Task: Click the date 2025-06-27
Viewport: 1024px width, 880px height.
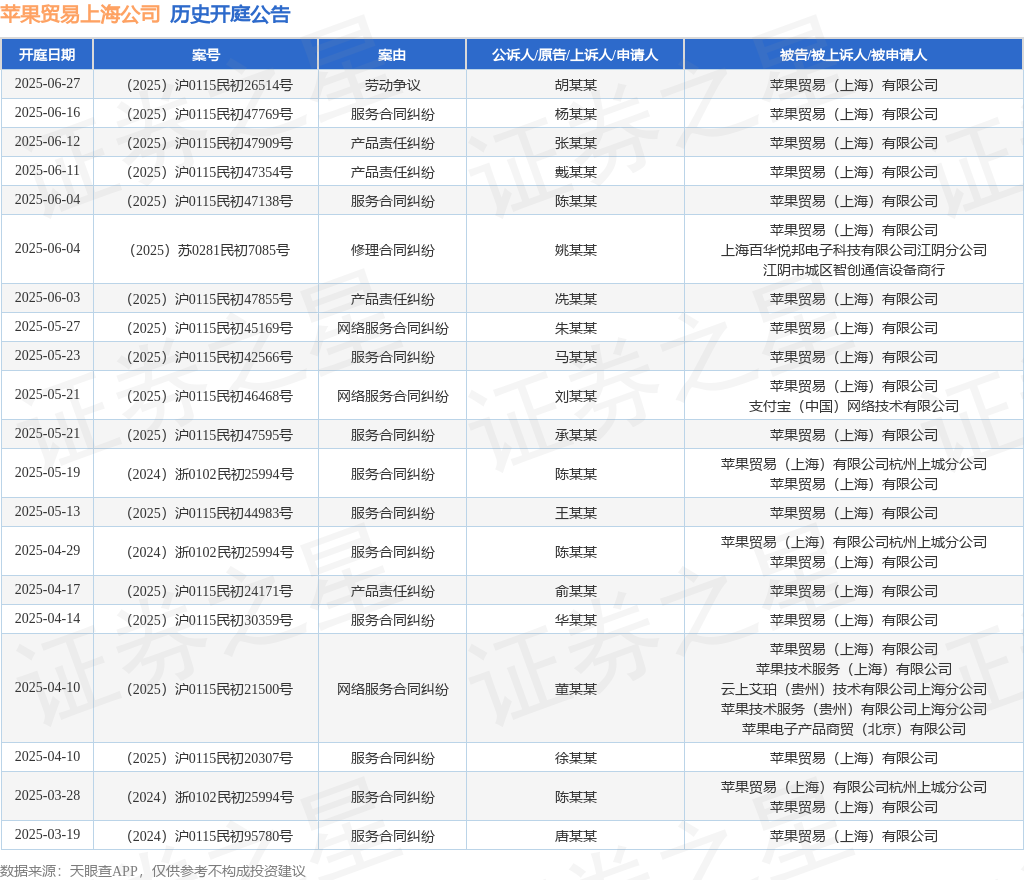Action: tap(47, 84)
